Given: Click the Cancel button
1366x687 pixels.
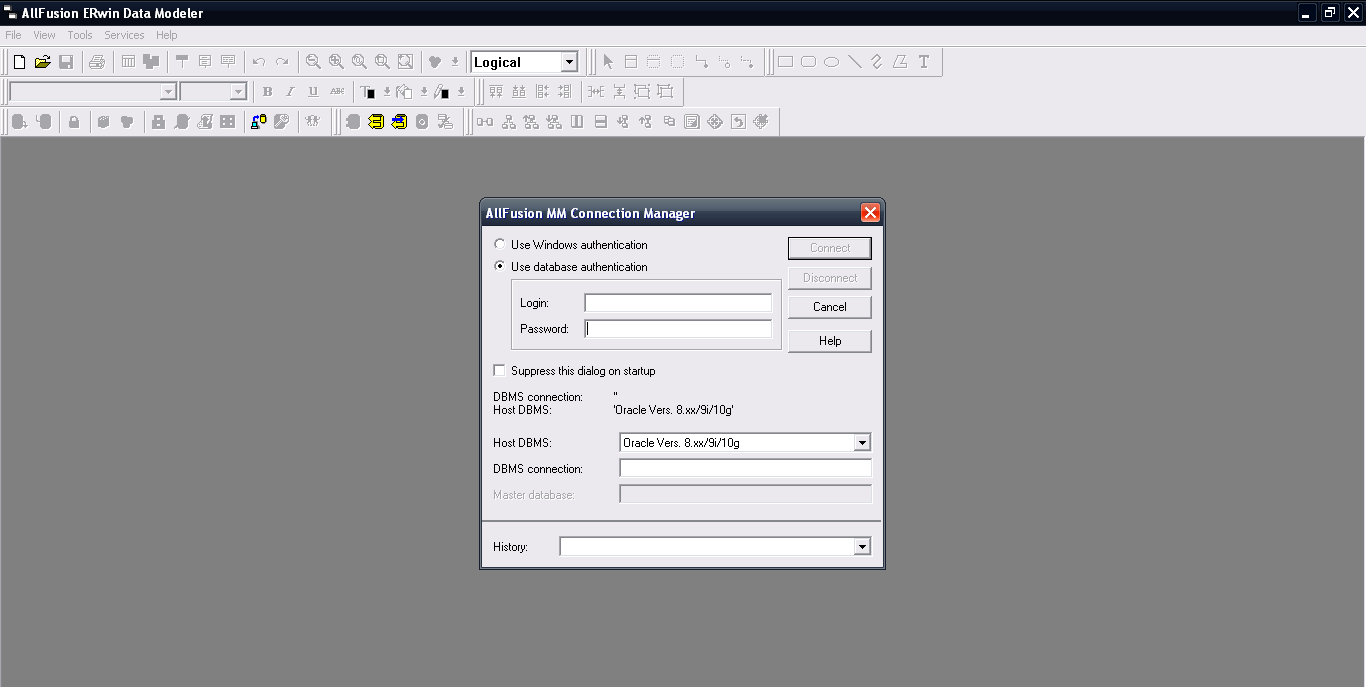Looking at the screenshot, I should coord(830,307).
